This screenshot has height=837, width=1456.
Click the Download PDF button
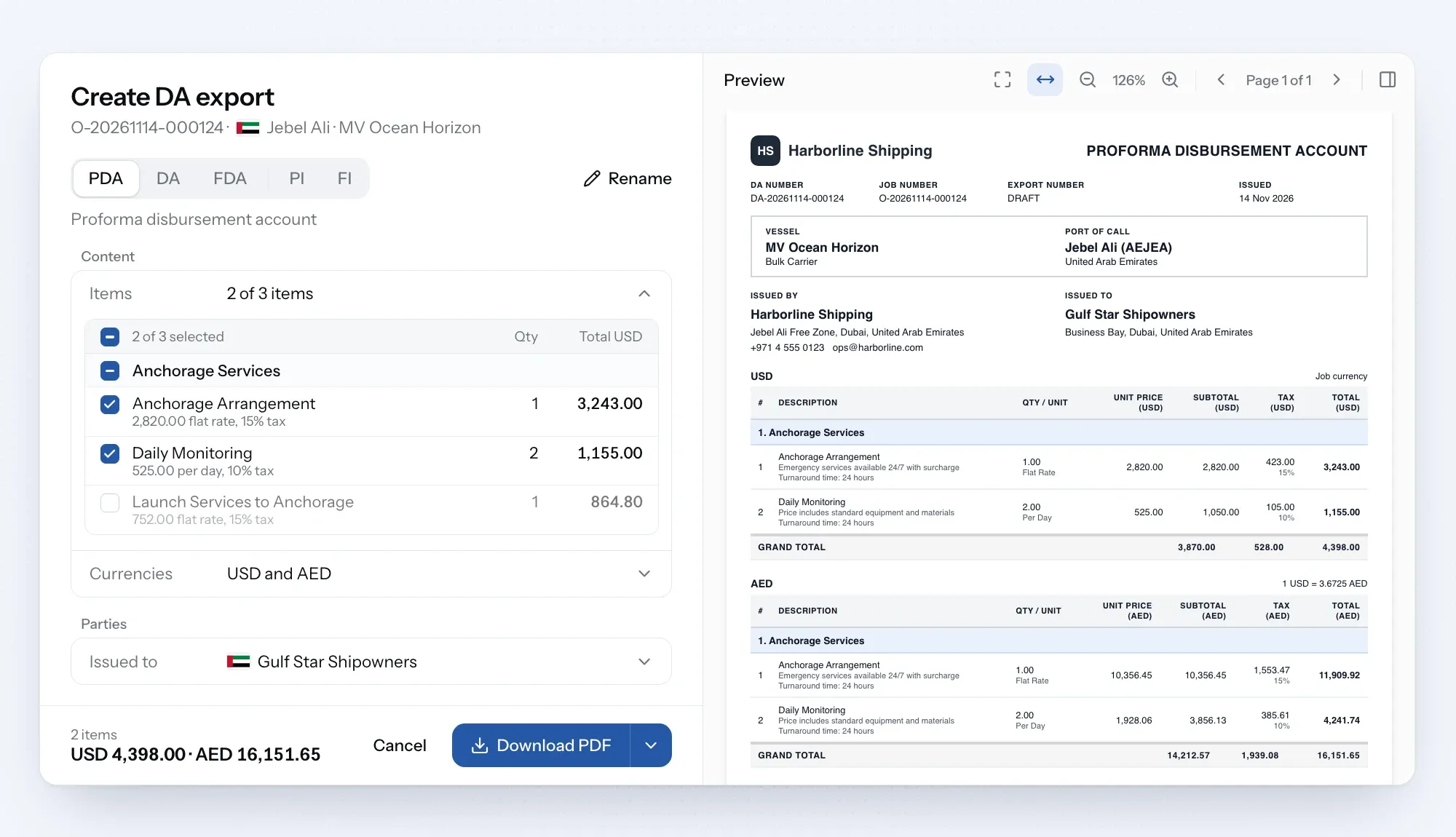tap(541, 745)
